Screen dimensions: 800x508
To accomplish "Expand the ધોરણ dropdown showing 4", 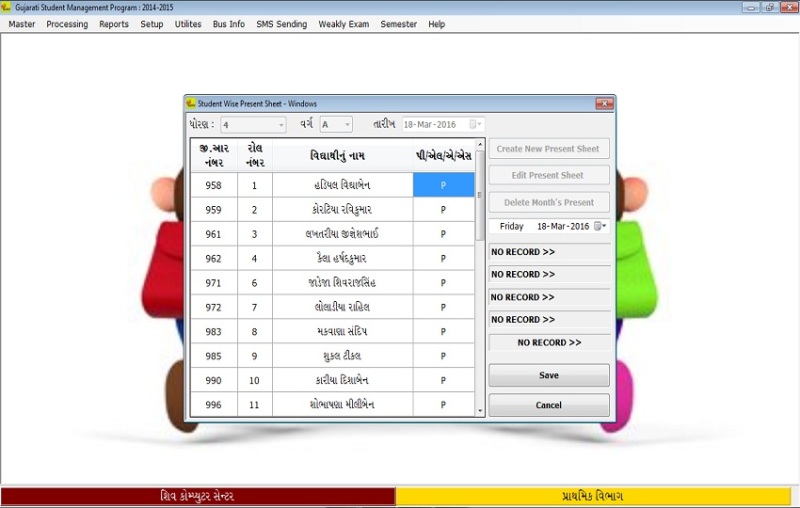I will 281,125.
